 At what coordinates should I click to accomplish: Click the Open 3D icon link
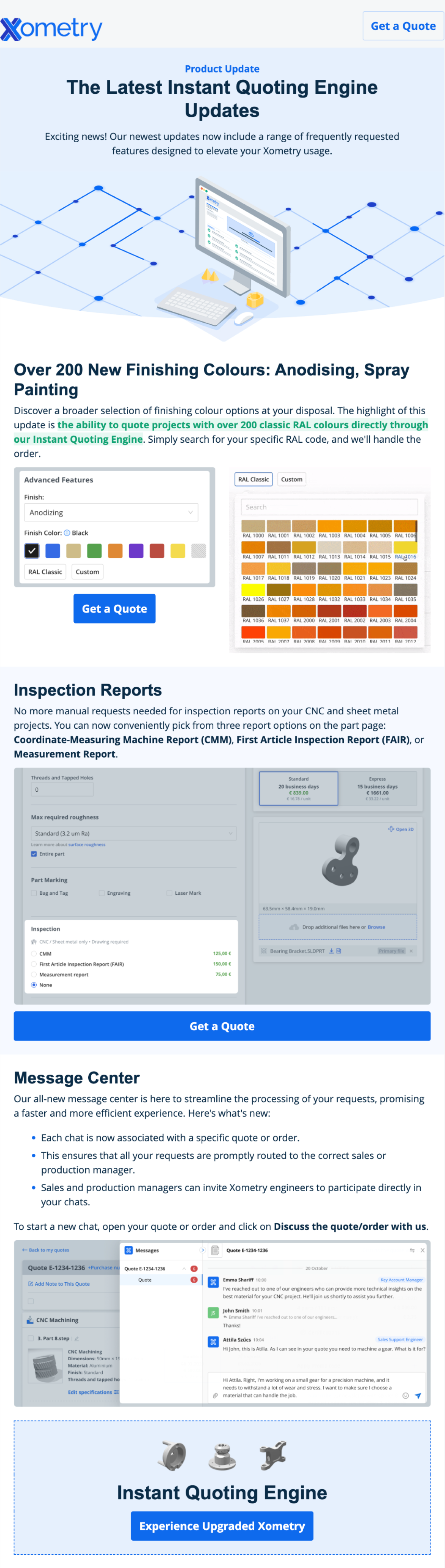coord(400,829)
